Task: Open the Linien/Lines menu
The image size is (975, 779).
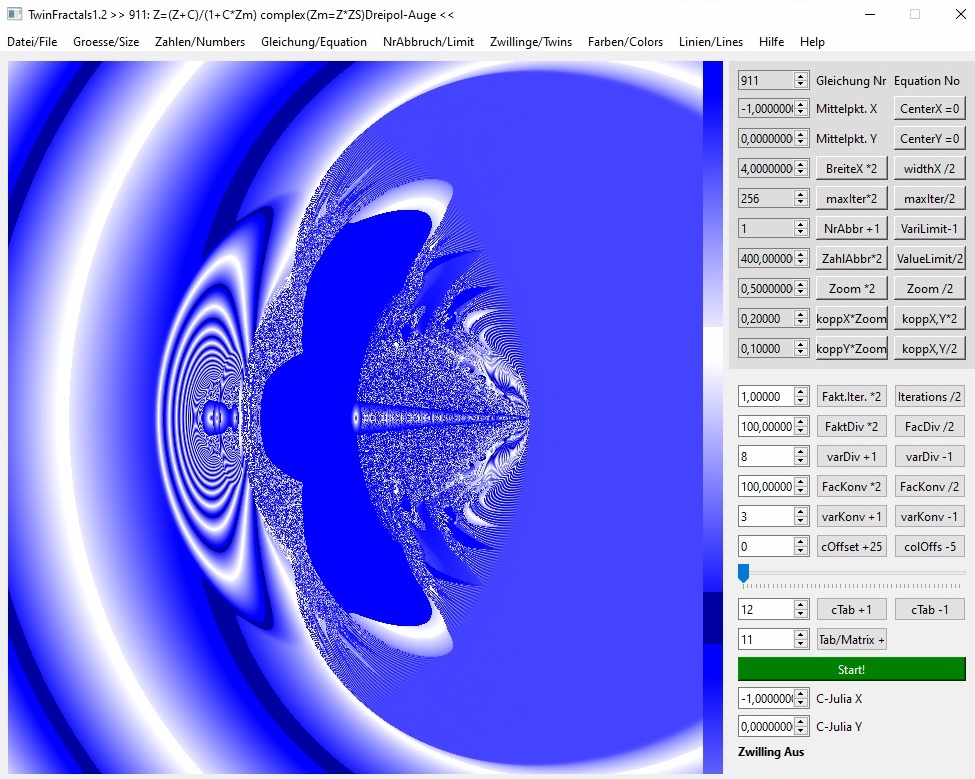Action: (711, 42)
